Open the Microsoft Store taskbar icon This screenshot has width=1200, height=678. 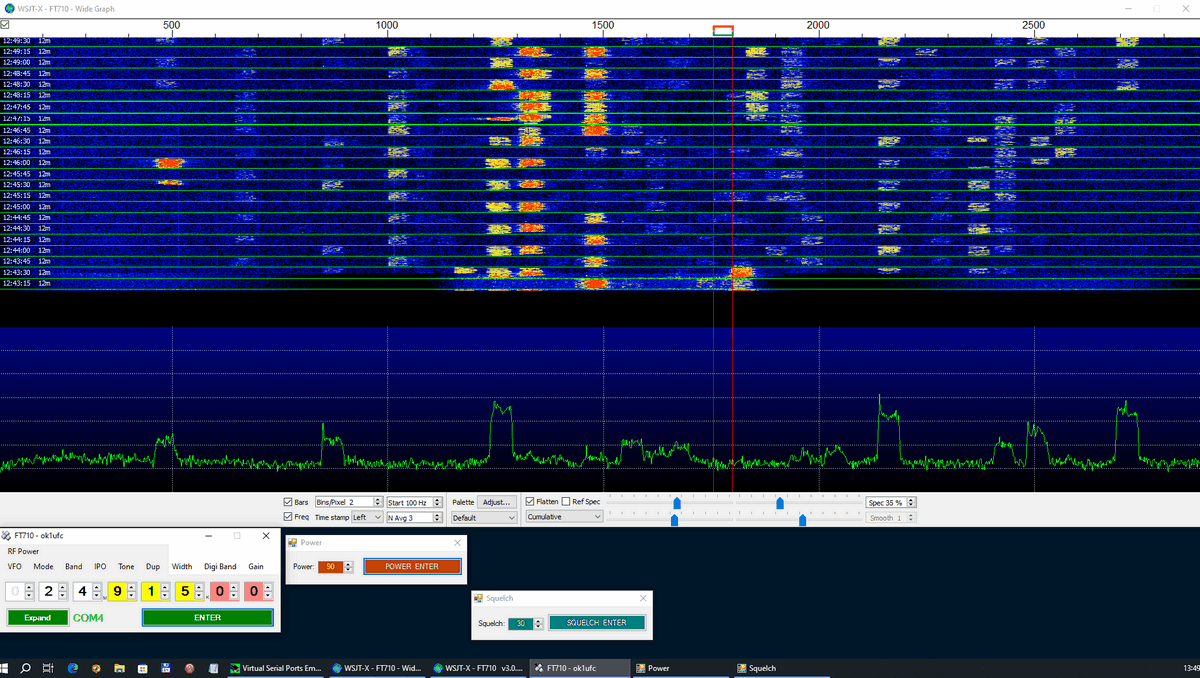tap(142, 668)
